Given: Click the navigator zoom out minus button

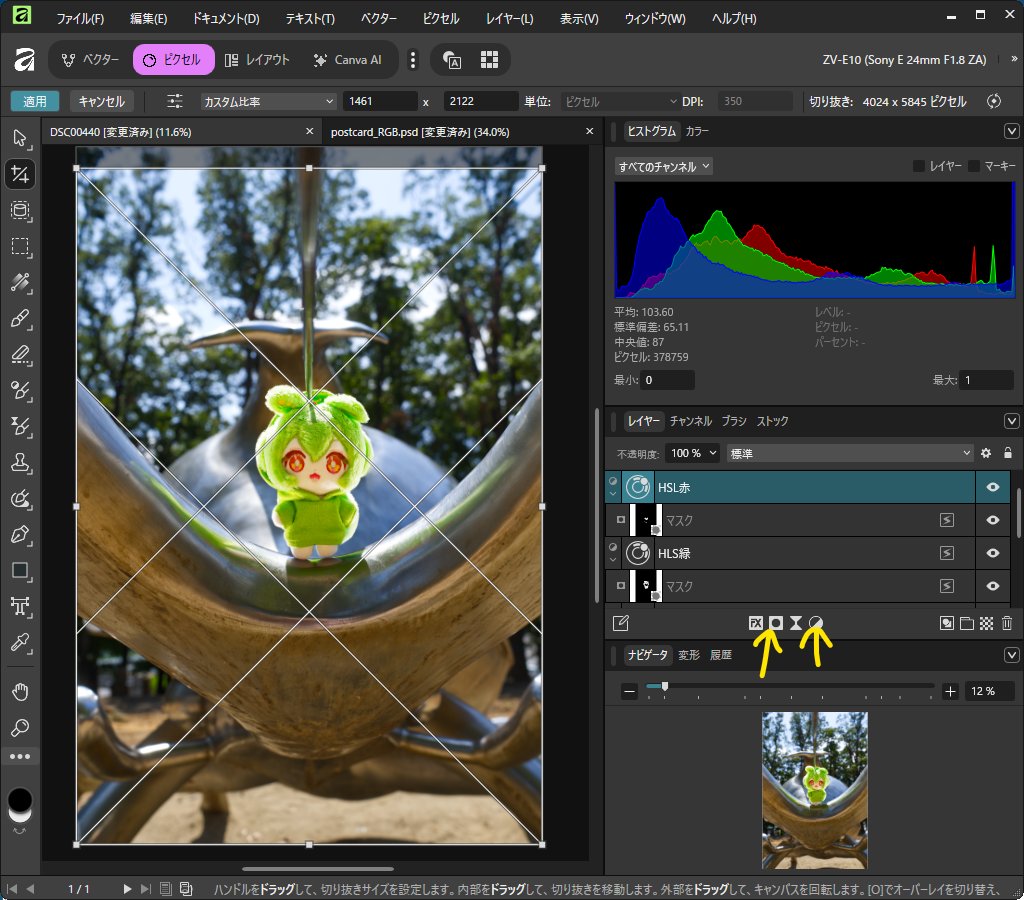Looking at the screenshot, I should [x=629, y=691].
